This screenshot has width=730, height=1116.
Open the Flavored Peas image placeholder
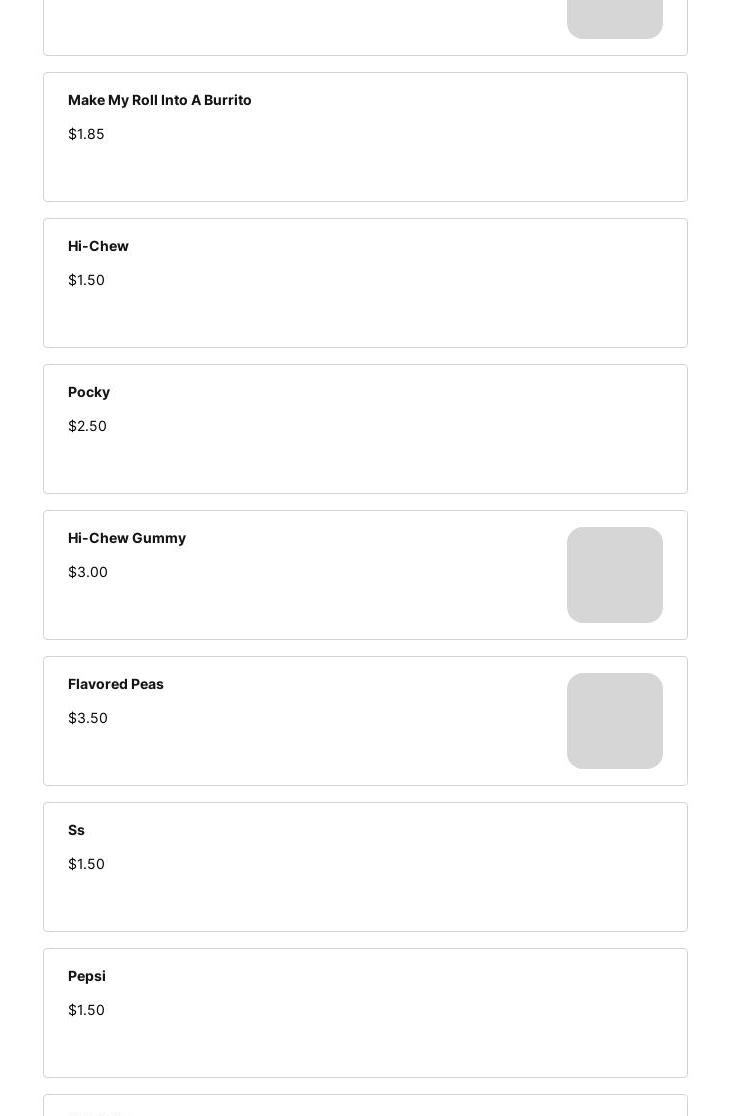coord(614,721)
